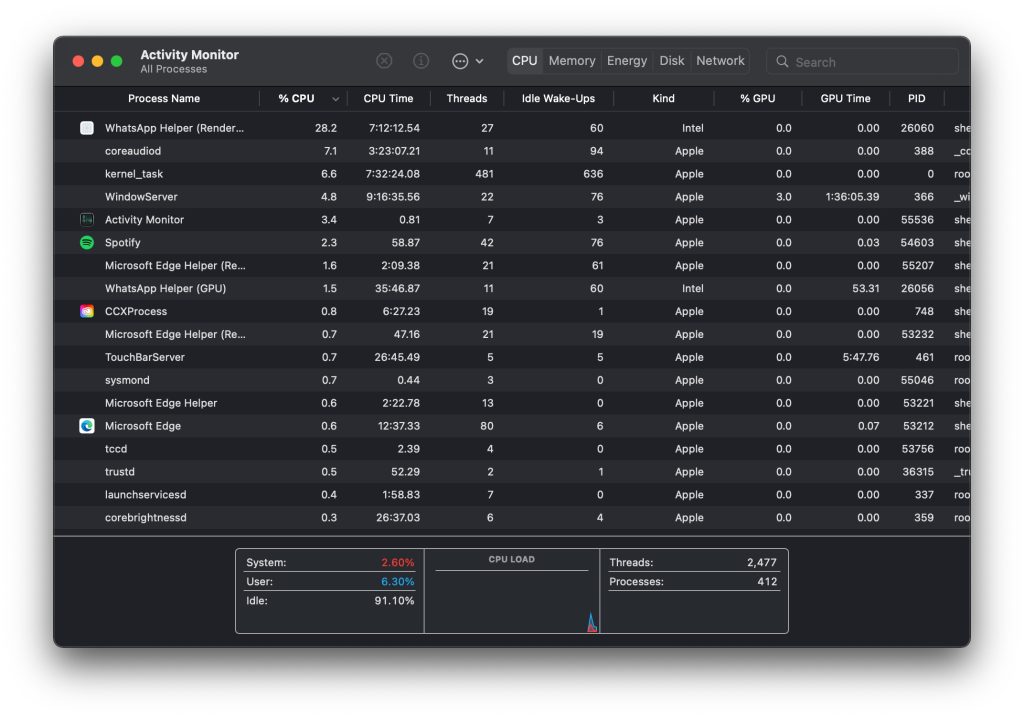Select the TouchBarServer process row
Viewport: 1024px width, 718px height.
[x=512, y=357]
